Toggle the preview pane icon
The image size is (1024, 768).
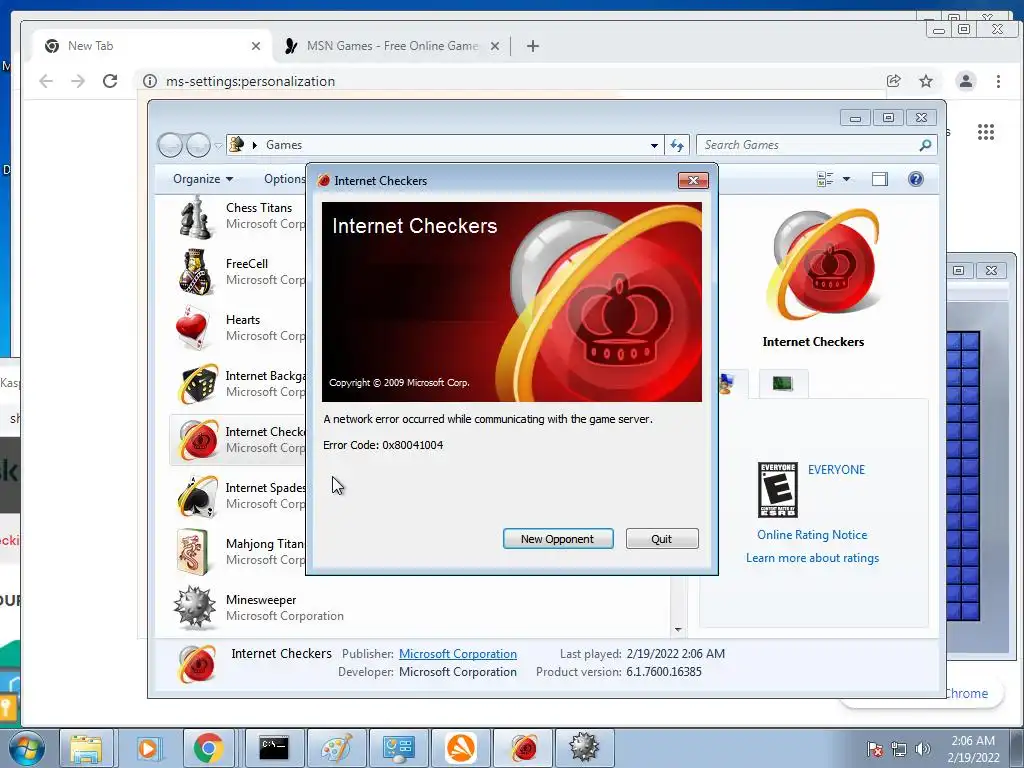point(880,179)
